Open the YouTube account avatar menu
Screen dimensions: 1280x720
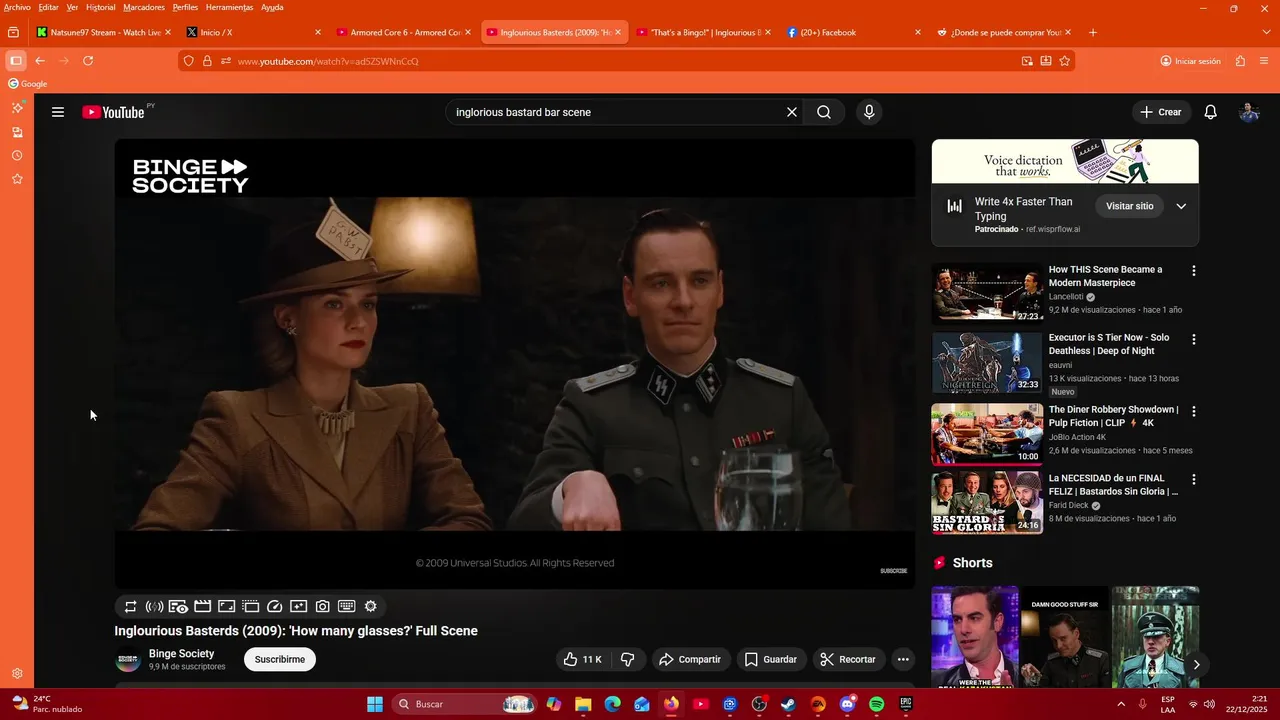(1249, 112)
